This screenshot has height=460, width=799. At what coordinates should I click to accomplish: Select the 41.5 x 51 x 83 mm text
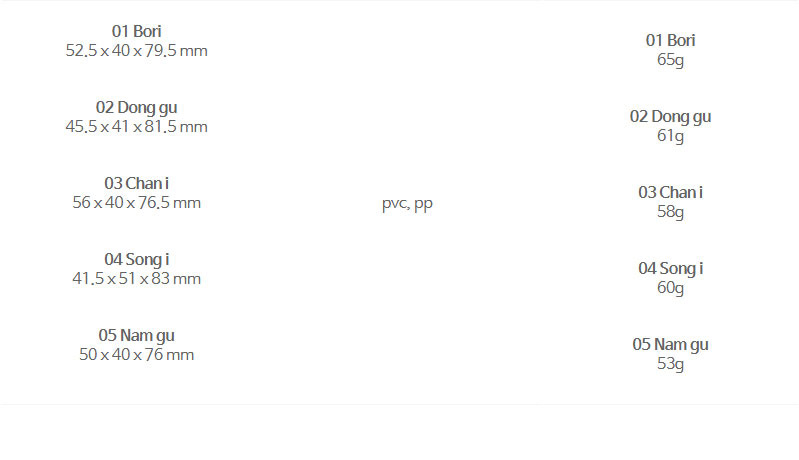coord(136,278)
